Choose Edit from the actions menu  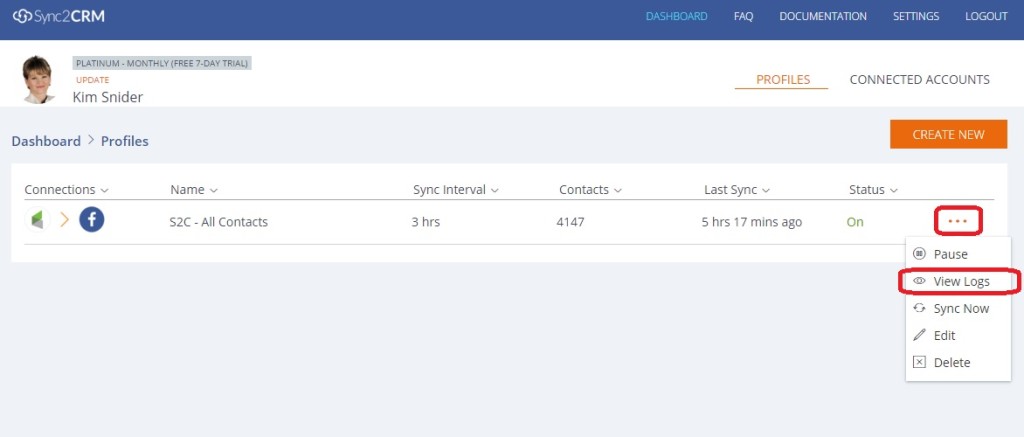point(959,335)
